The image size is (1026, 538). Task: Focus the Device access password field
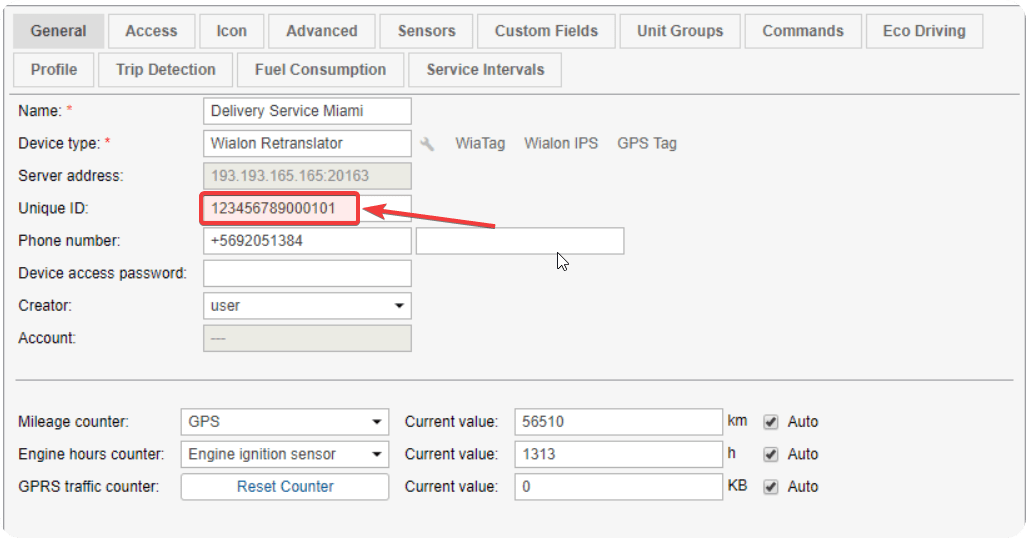pos(307,274)
